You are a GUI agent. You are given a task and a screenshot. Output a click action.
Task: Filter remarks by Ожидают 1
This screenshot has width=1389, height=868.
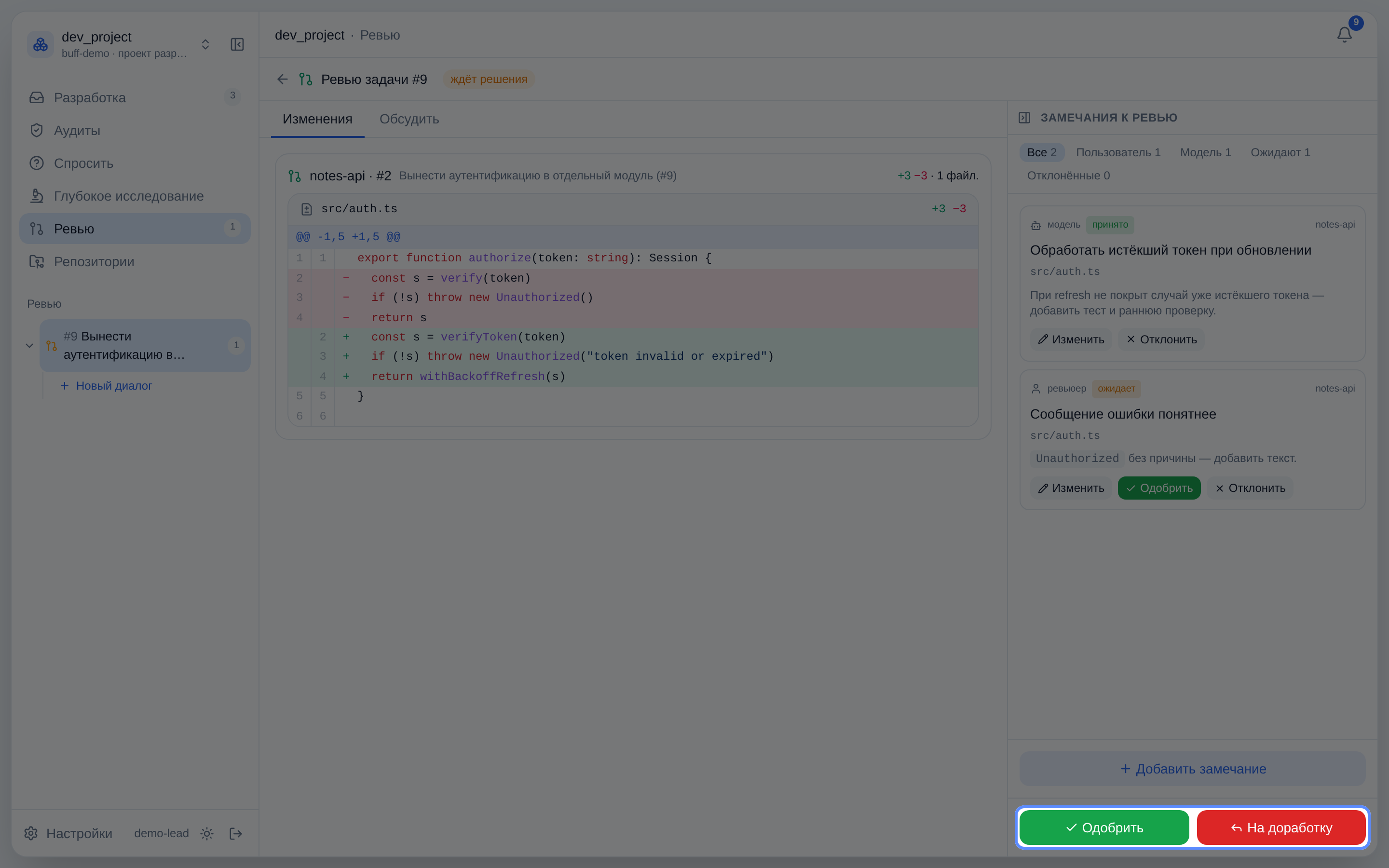coord(1280,152)
